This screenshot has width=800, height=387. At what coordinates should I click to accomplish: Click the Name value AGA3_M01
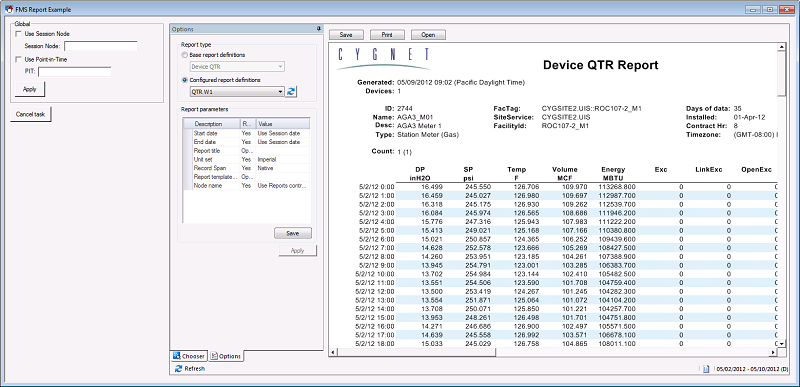coord(415,117)
